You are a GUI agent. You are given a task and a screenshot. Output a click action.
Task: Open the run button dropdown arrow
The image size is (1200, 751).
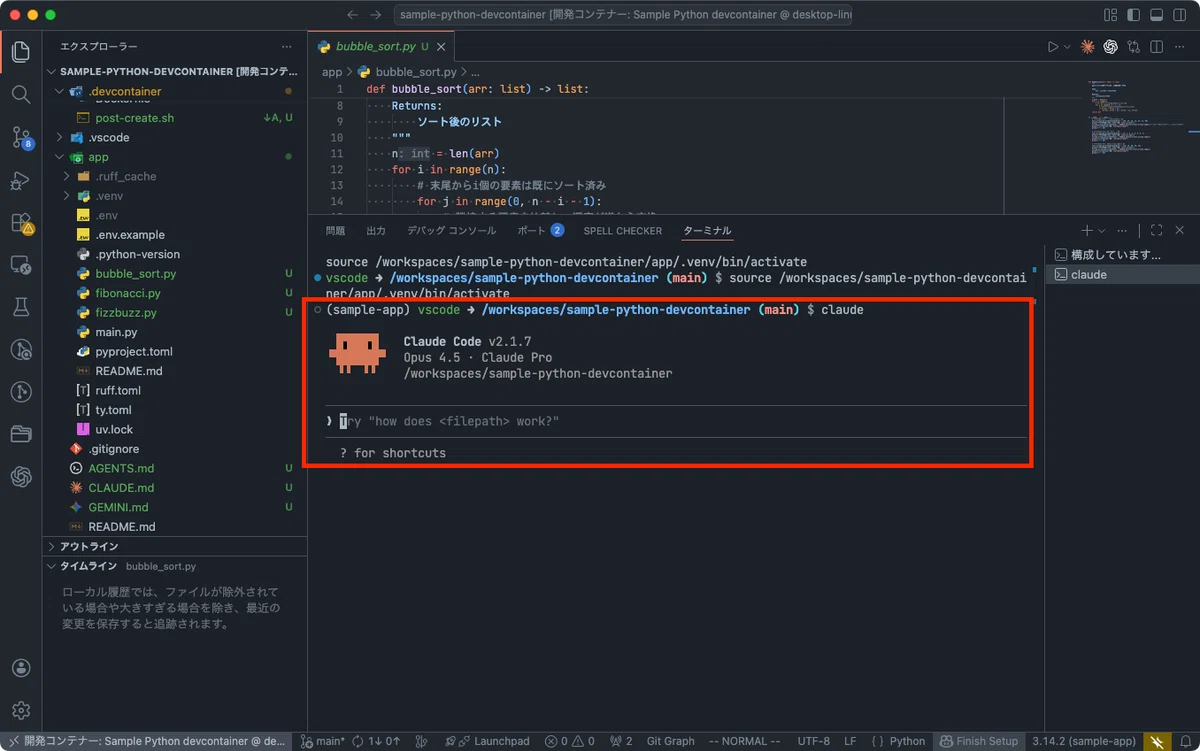1067,47
